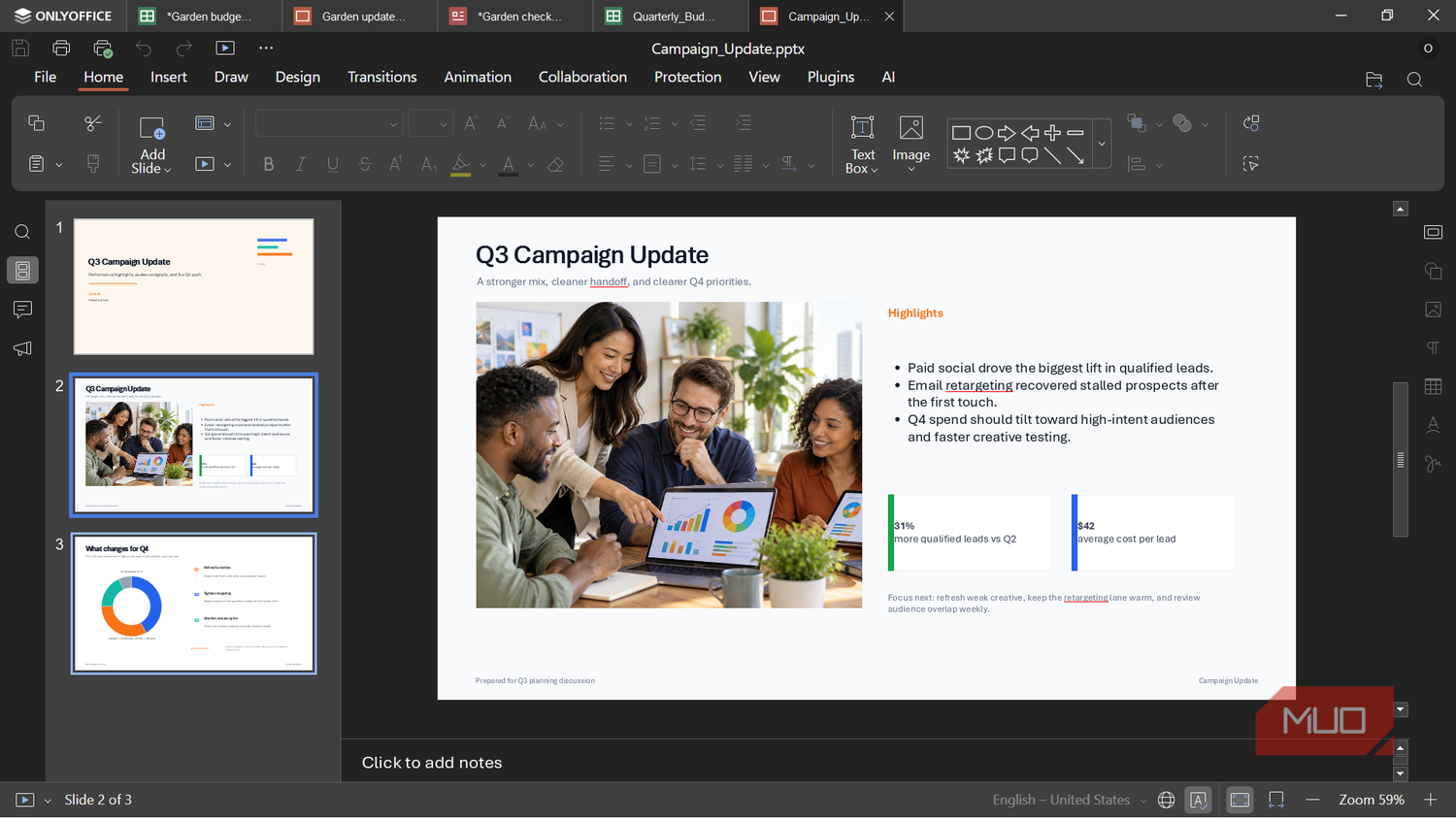Select slide 3 thumbnail What changes for Q4
Viewport: 1456px width, 819px height.
(x=194, y=604)
